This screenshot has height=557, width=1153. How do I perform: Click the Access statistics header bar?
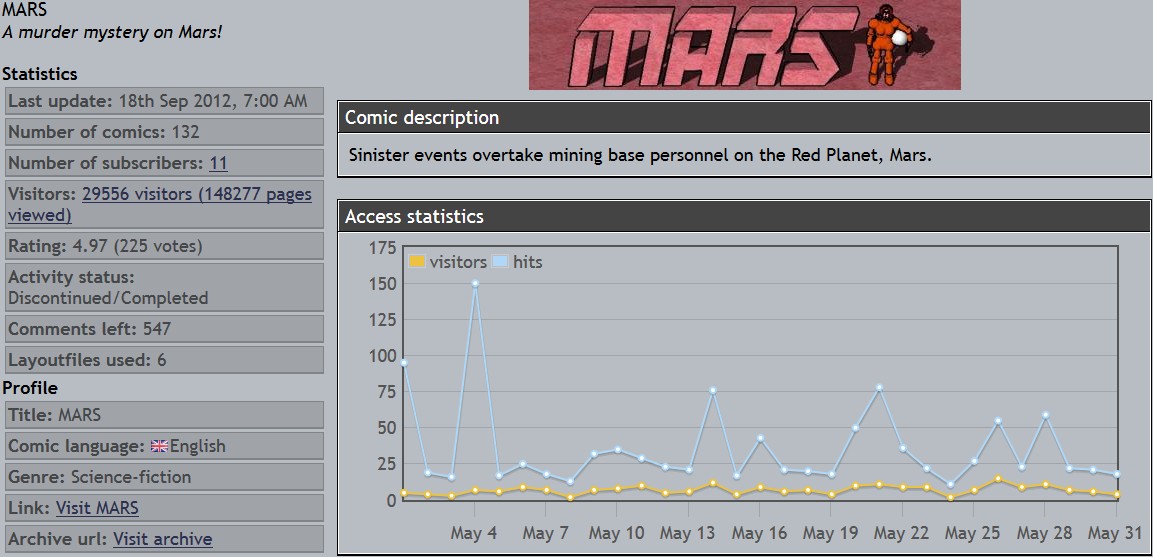[x=743, y=216]
